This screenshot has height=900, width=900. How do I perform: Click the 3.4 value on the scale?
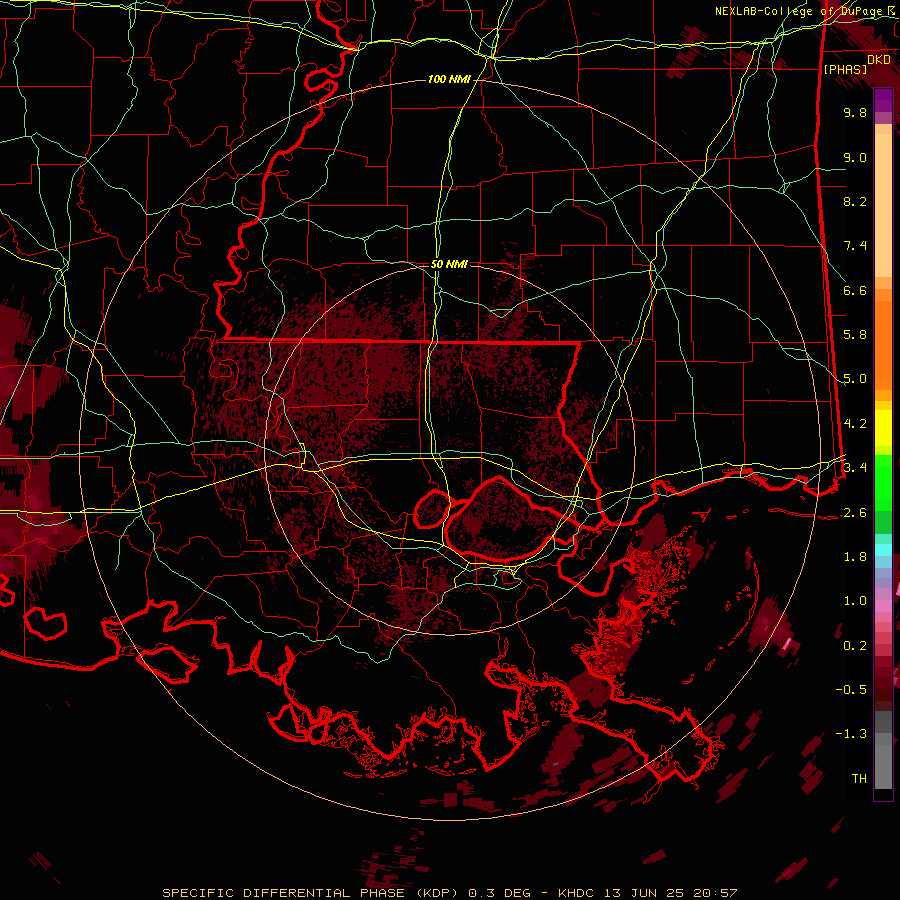click(x=855, y=468)
